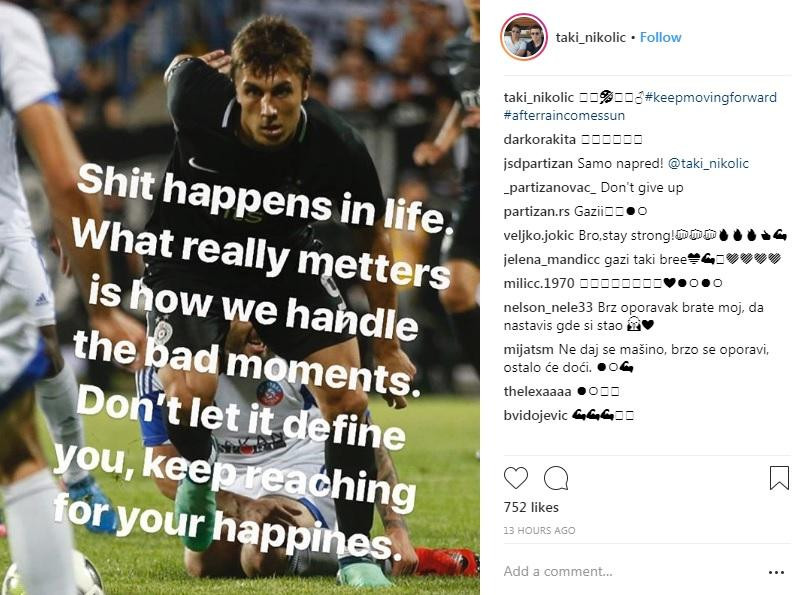
Task: Open #keepmovingforward hashtag link
Action: tap(711, 97)
